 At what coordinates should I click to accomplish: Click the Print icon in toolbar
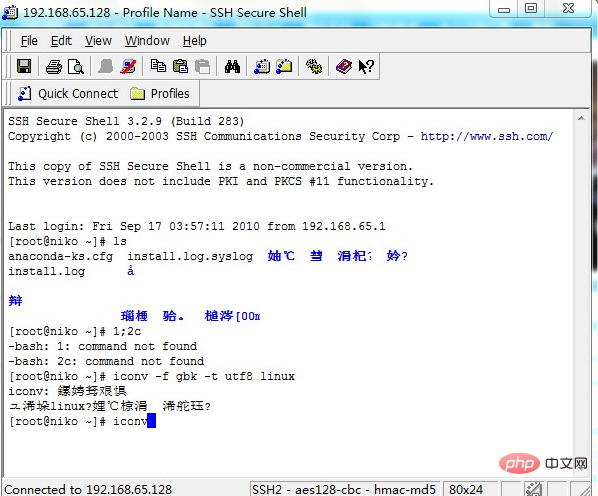point(54,67)
